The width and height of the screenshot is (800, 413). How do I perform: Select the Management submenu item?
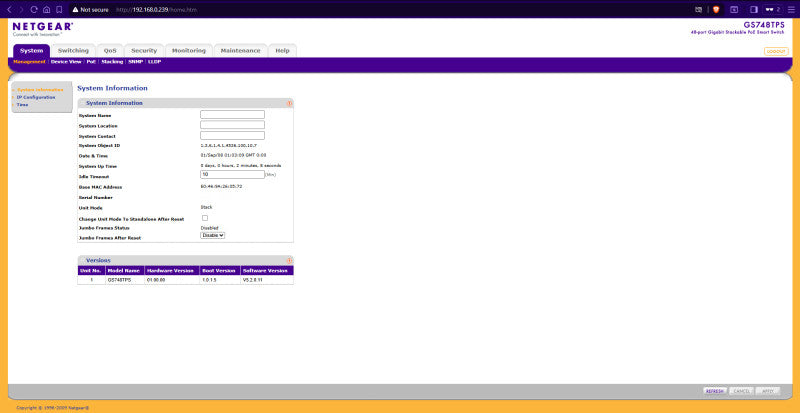(30, 62)
